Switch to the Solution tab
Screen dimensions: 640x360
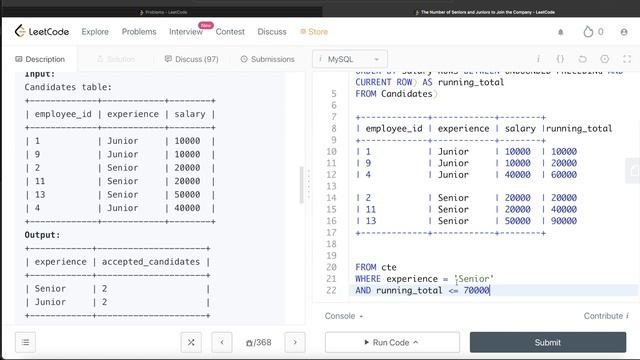(x=116, y=59)
